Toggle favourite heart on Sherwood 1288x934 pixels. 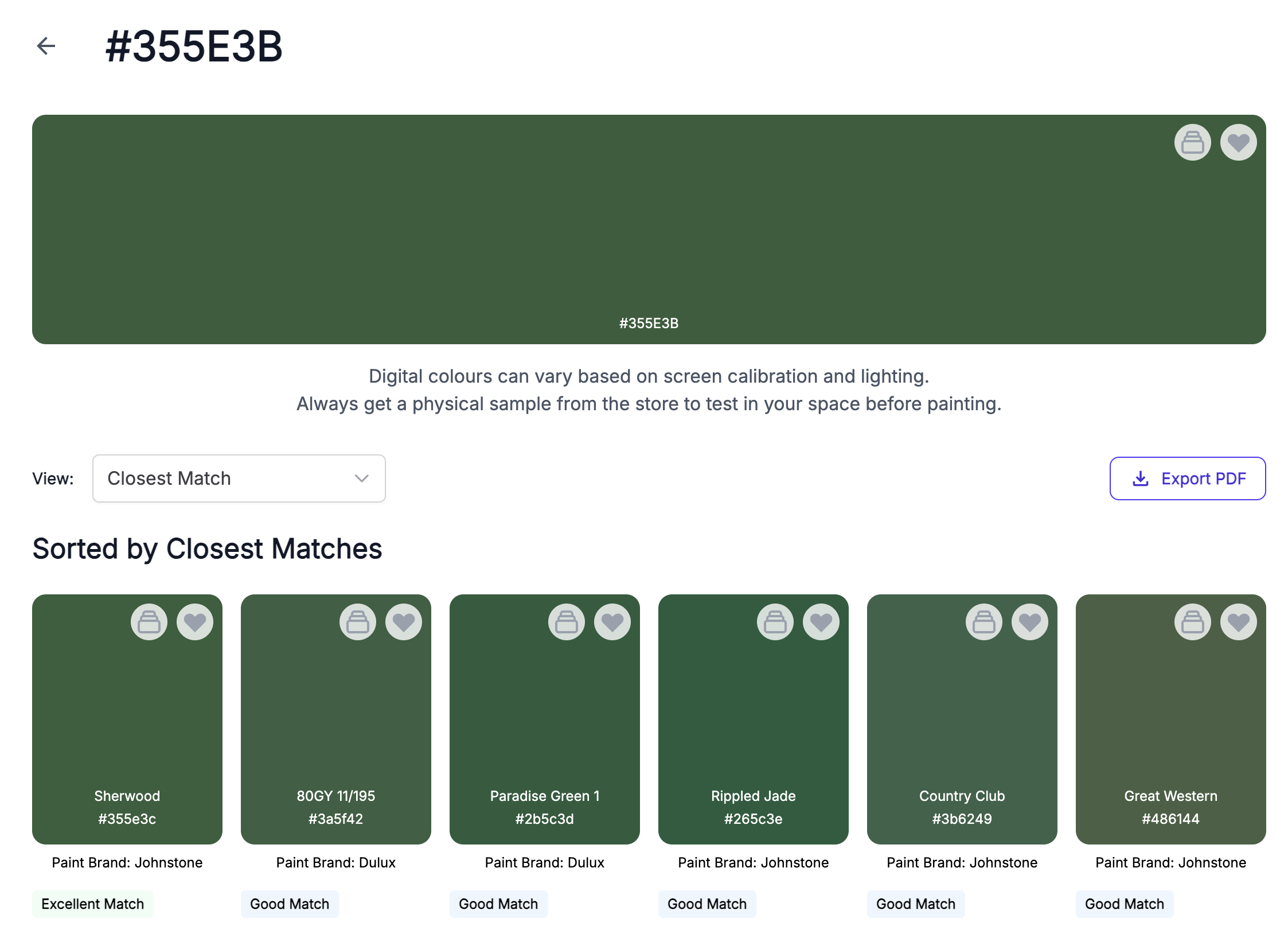[195, 622]
